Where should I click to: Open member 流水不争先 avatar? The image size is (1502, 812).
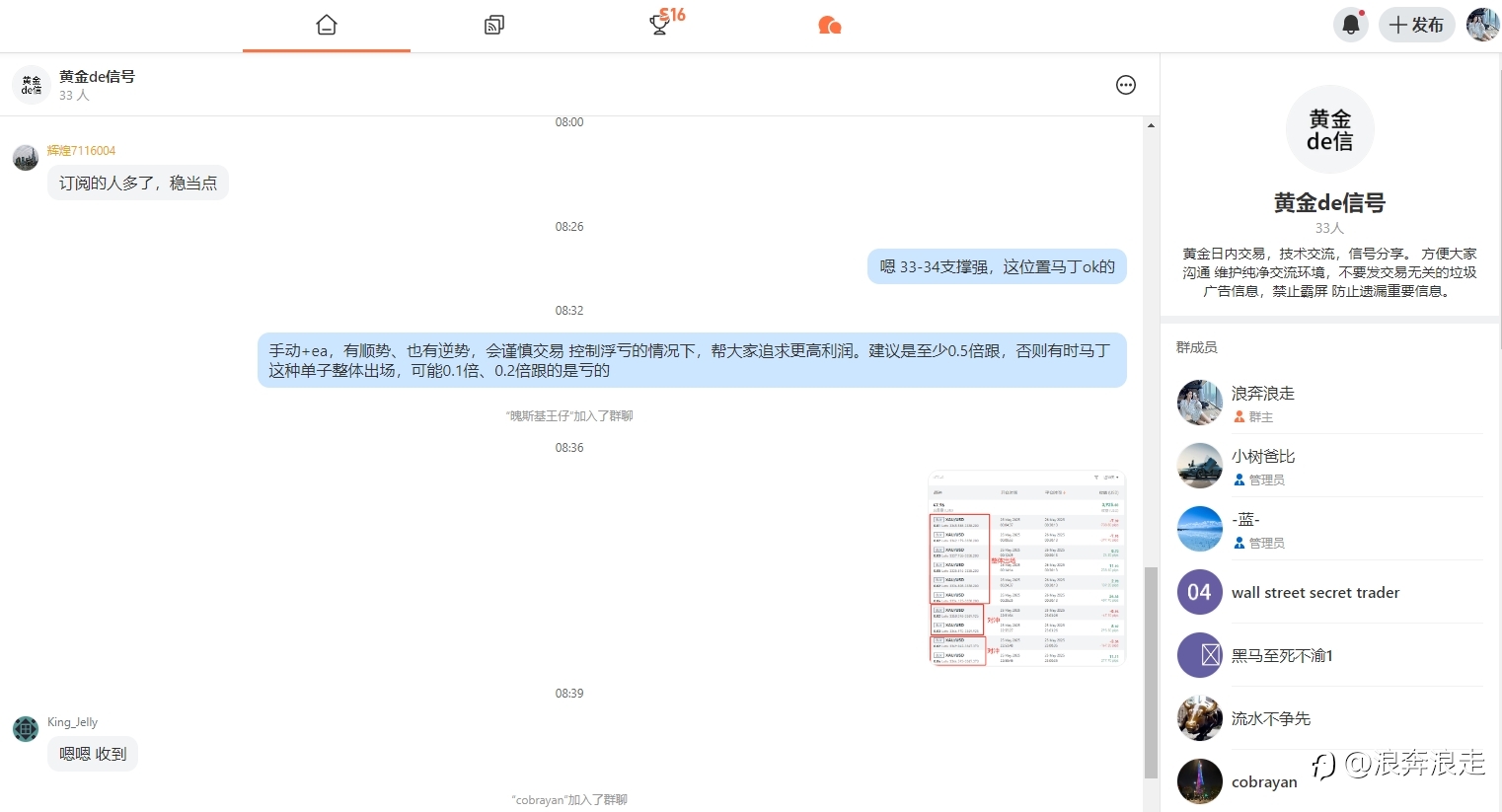click(1200, 718)
